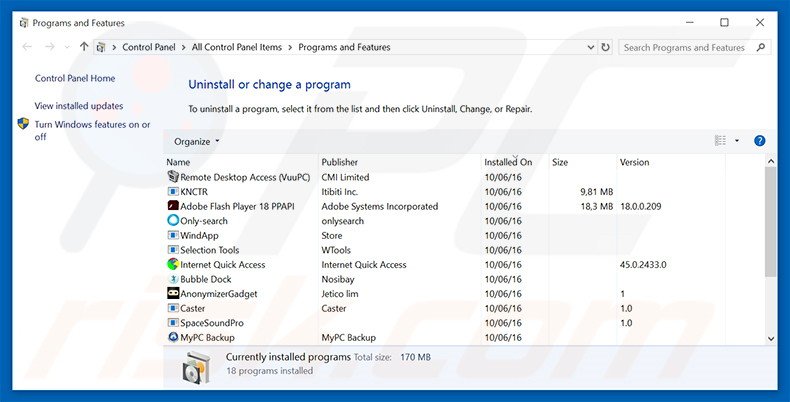This screenshot has height=402, width=790.
Task: Click the MyPC Backup program icon
Action: 173,337
